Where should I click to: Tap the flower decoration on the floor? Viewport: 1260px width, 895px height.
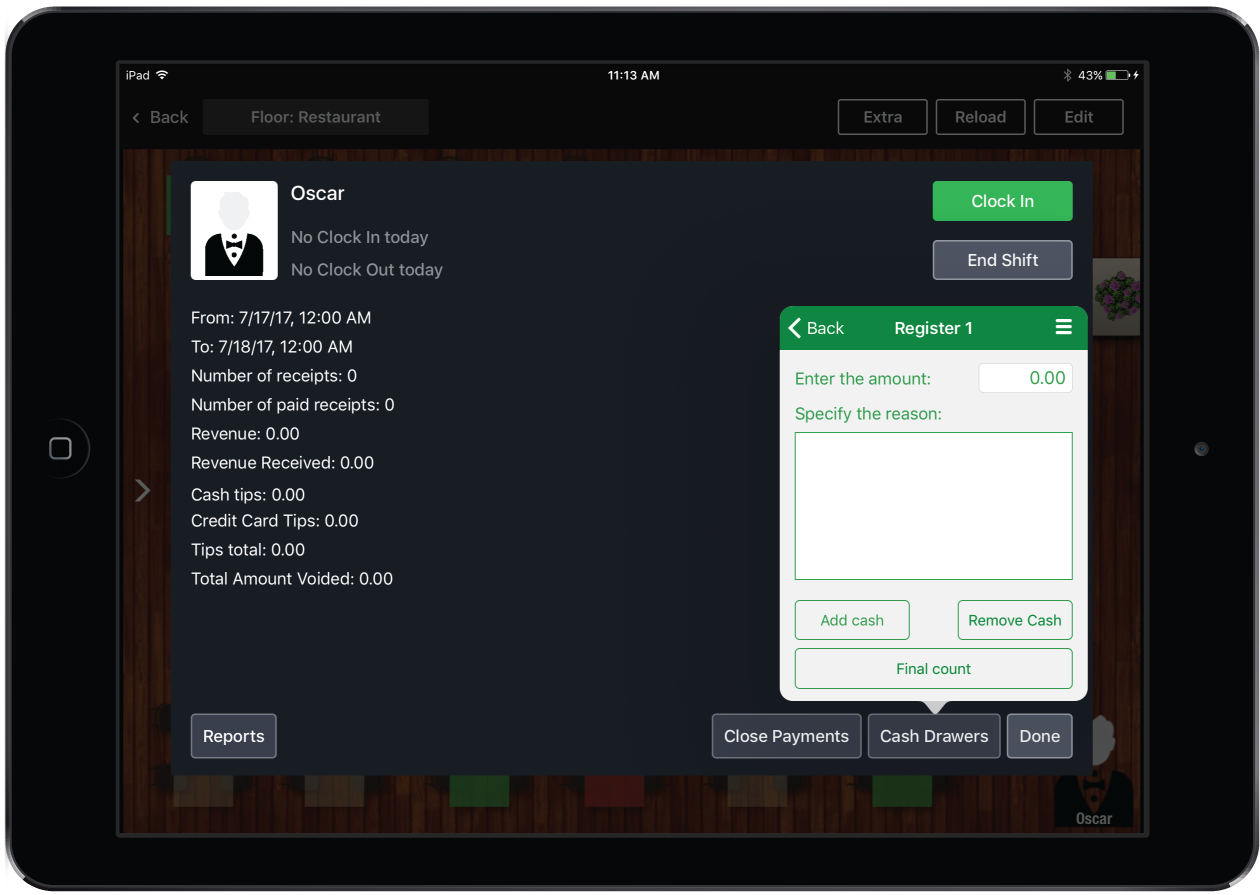[1116, 297]
